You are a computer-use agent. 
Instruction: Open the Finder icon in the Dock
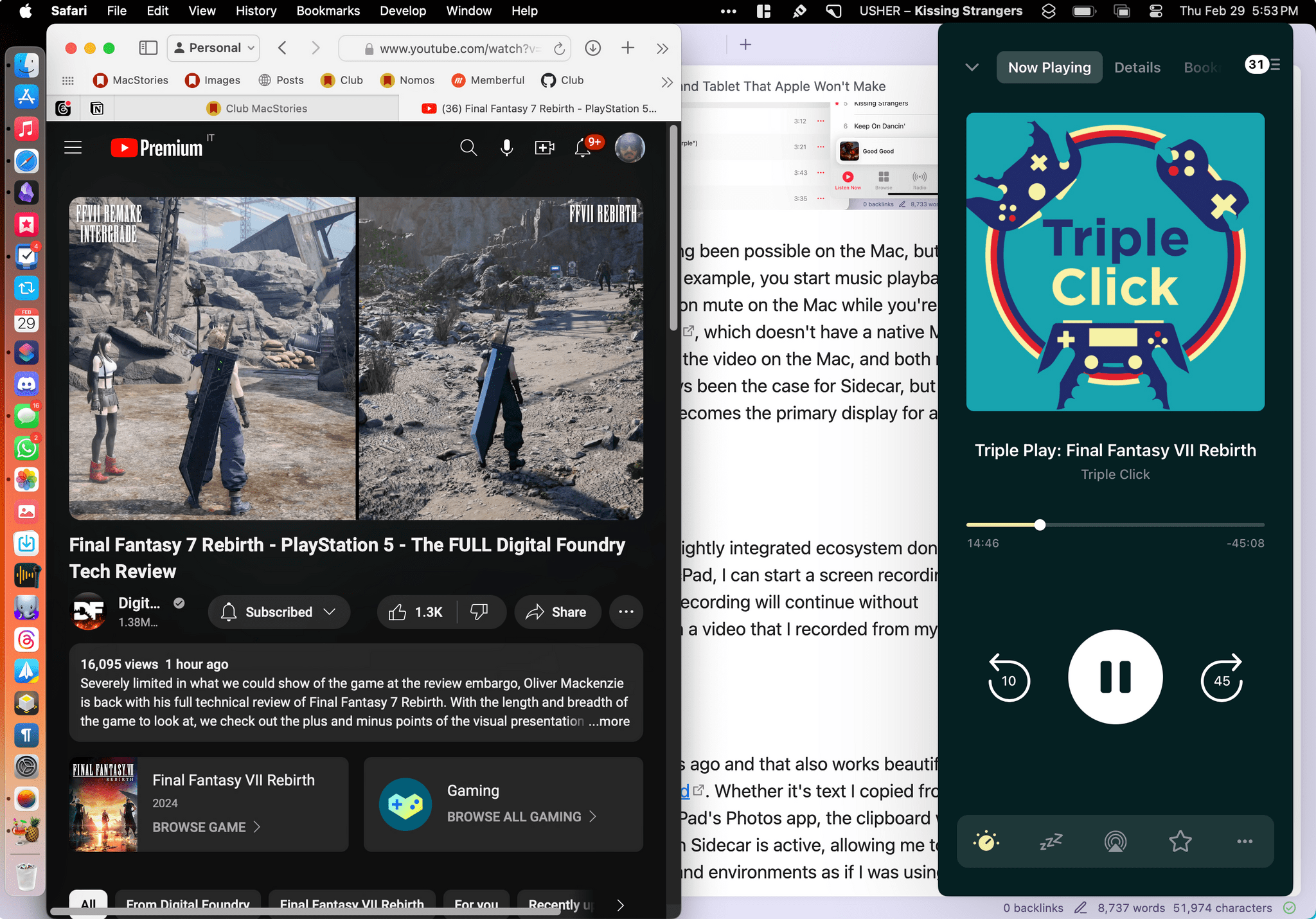(x=26, y=65)
